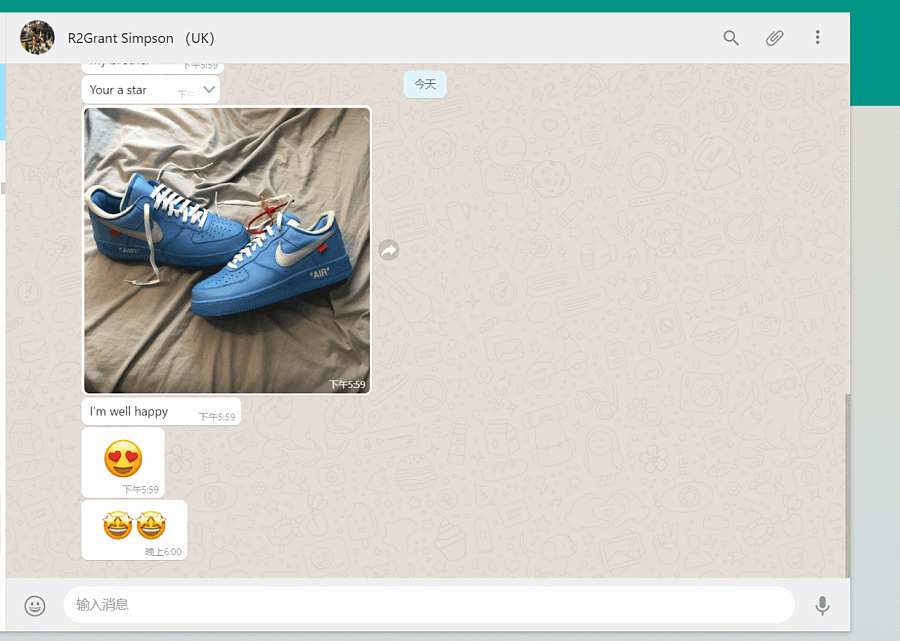Select the 'Your a star' message
This screenshot has width=900, height=641.
150,90
